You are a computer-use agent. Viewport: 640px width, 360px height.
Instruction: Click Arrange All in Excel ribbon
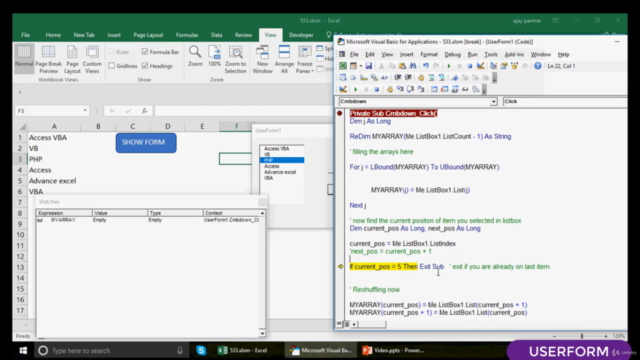pos(284,59)
